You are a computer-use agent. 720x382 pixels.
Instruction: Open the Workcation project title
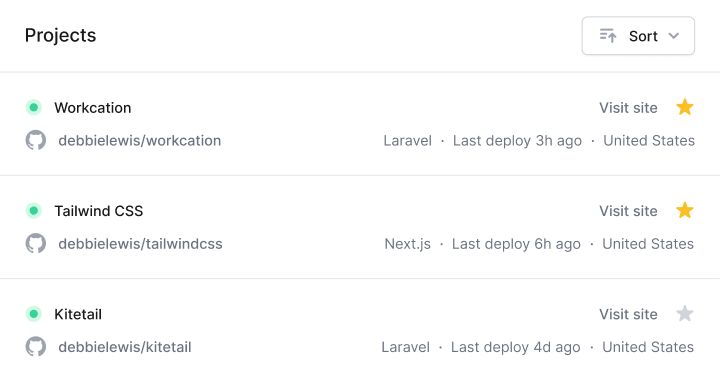click(93, 108)
